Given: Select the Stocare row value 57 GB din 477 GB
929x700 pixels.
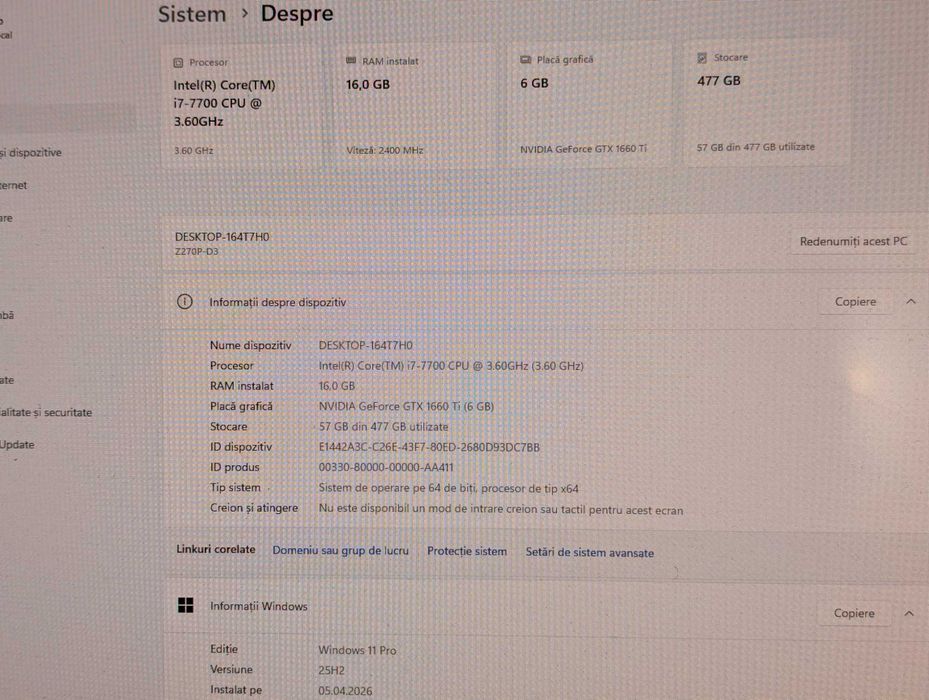Looking at the screenshot, I should [383, 427].
